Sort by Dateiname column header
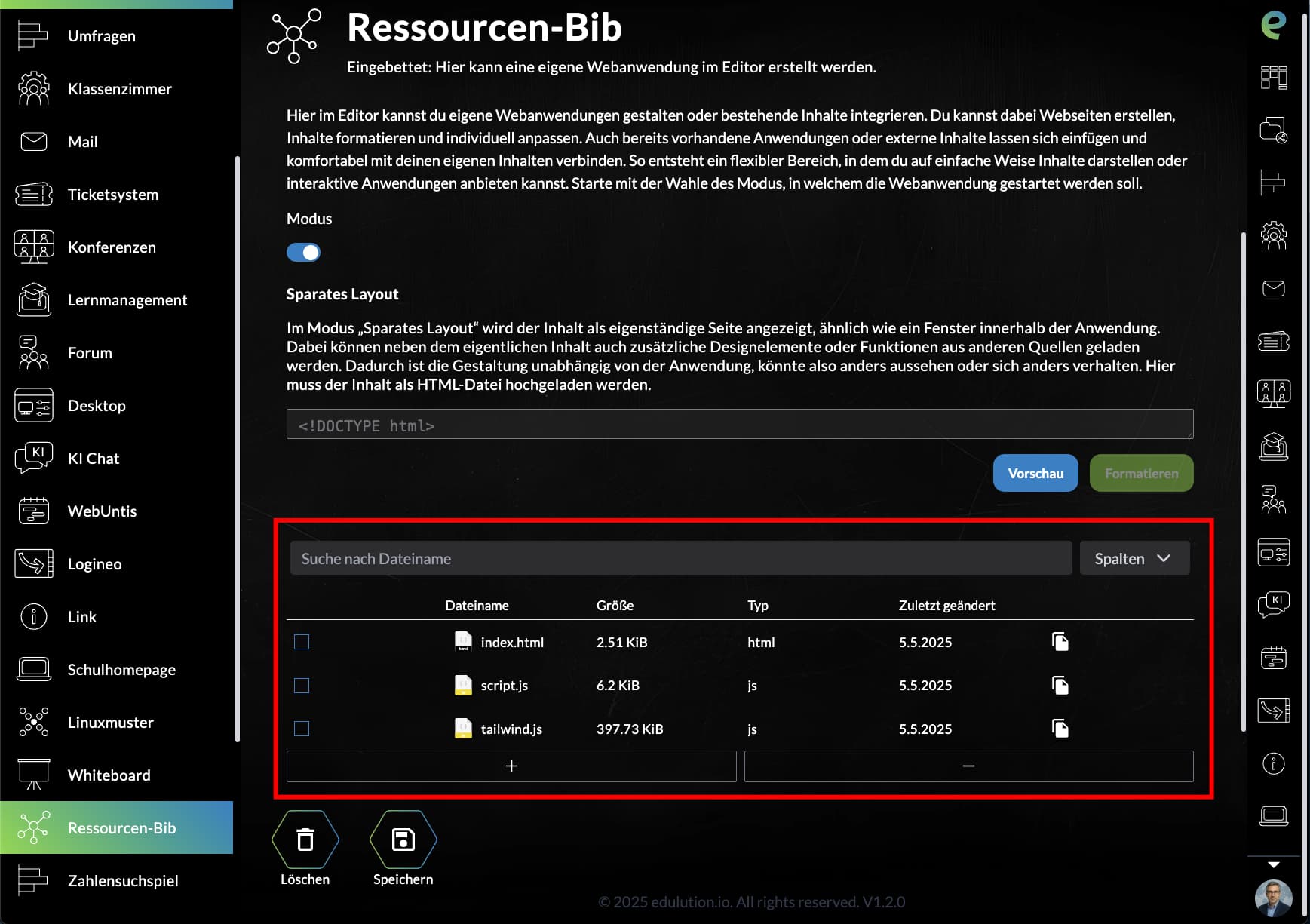The height and width of the screenshot is (924, 1310). (x=477, y=605)
